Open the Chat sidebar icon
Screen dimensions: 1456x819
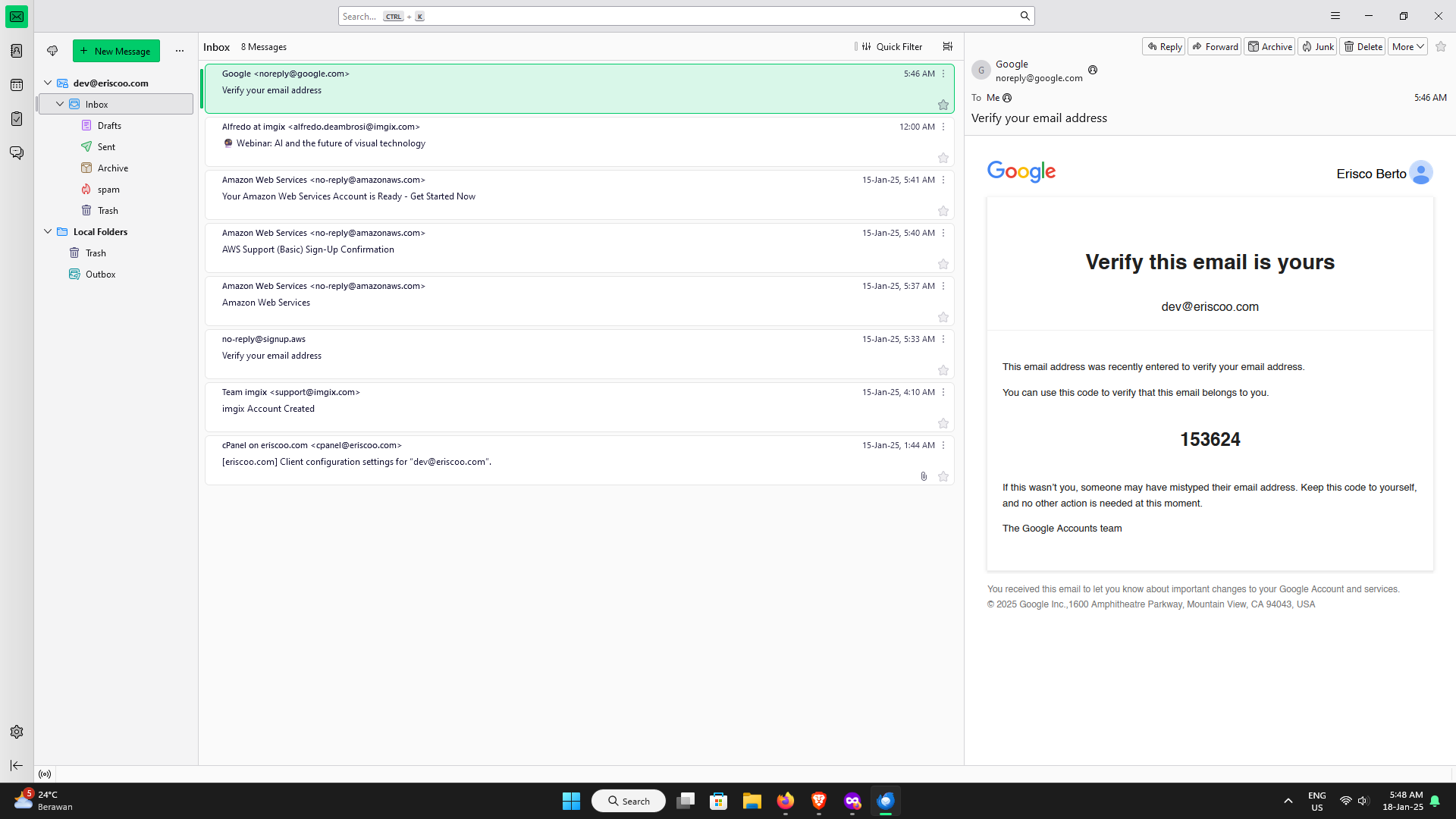click(x=17, y=153)
